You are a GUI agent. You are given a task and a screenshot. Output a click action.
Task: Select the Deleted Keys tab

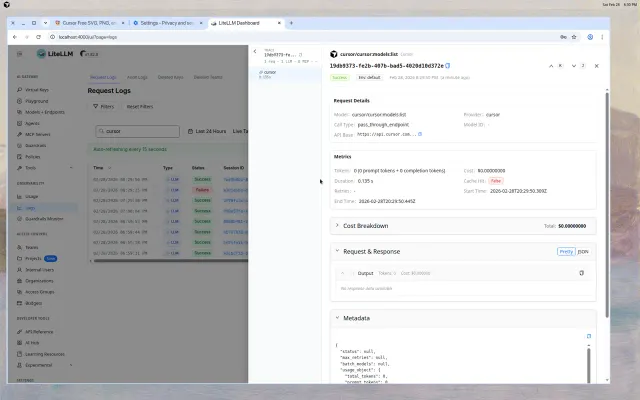171,77
